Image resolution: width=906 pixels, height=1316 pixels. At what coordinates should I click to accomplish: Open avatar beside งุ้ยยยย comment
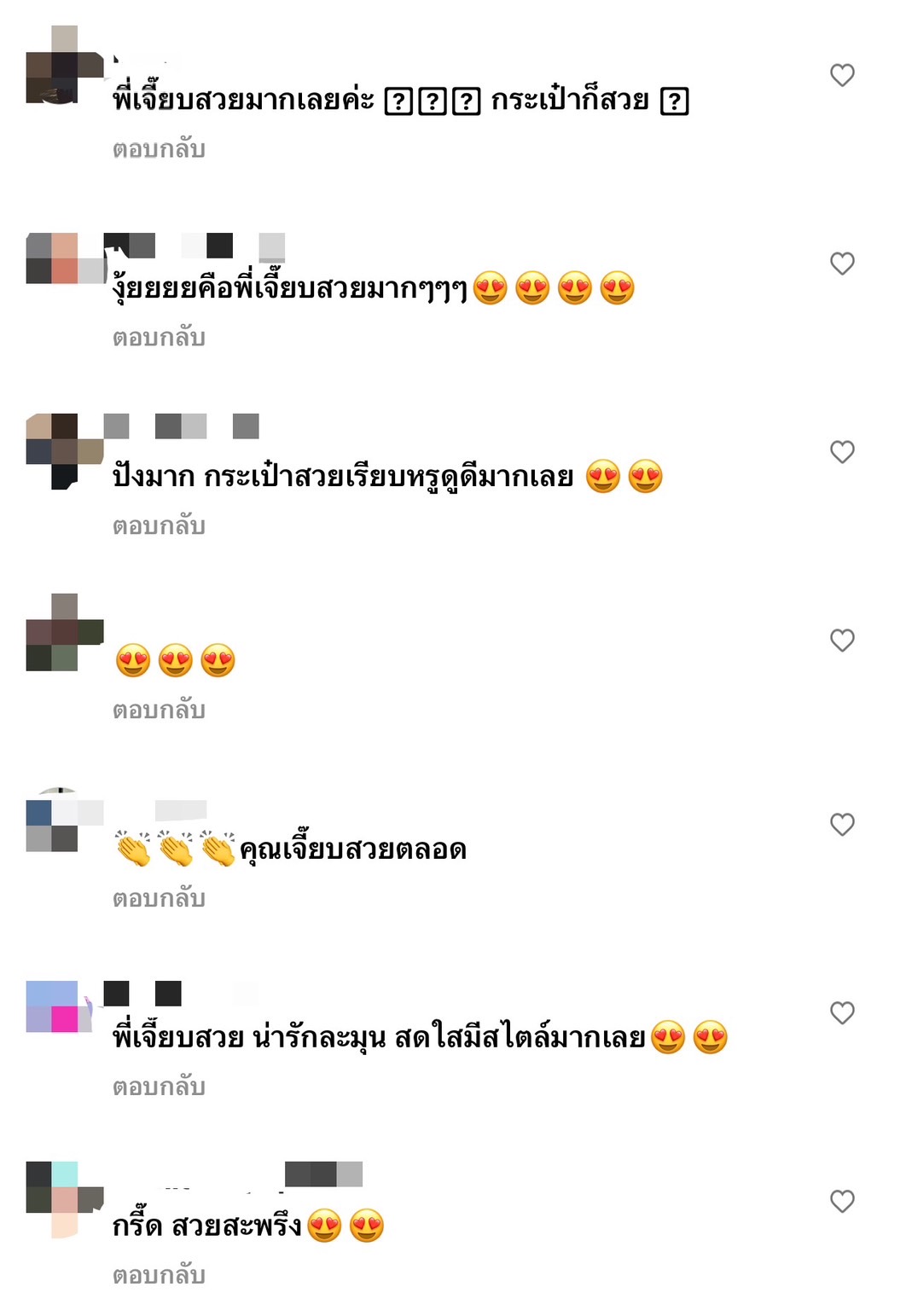pyautogui.click(x=65, y=258)
